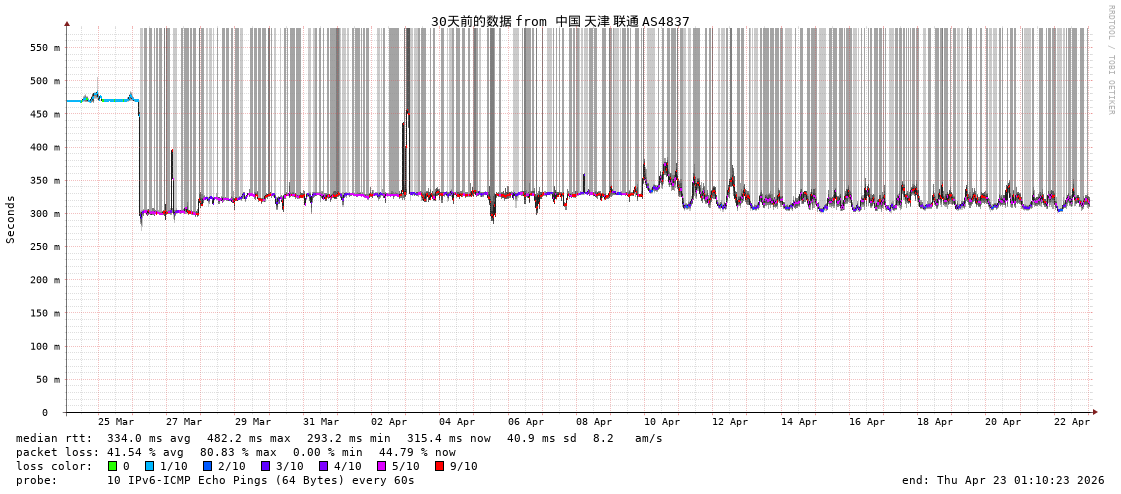Click the end timestamp text
Image resolution: width=1121 pixels, height=494 pixels.
[x=1003, y=480]
